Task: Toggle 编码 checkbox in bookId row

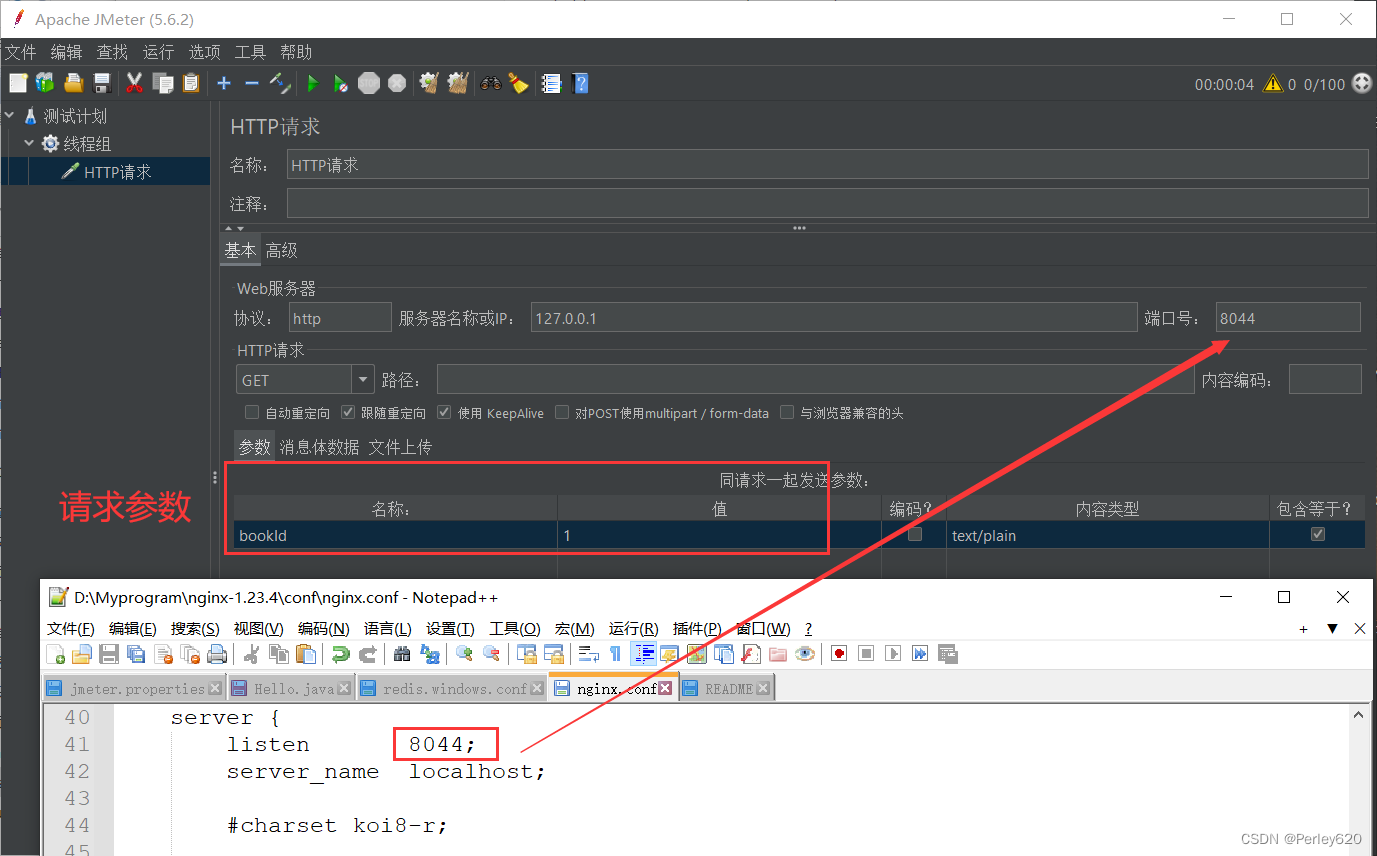Action: [914, 535]
